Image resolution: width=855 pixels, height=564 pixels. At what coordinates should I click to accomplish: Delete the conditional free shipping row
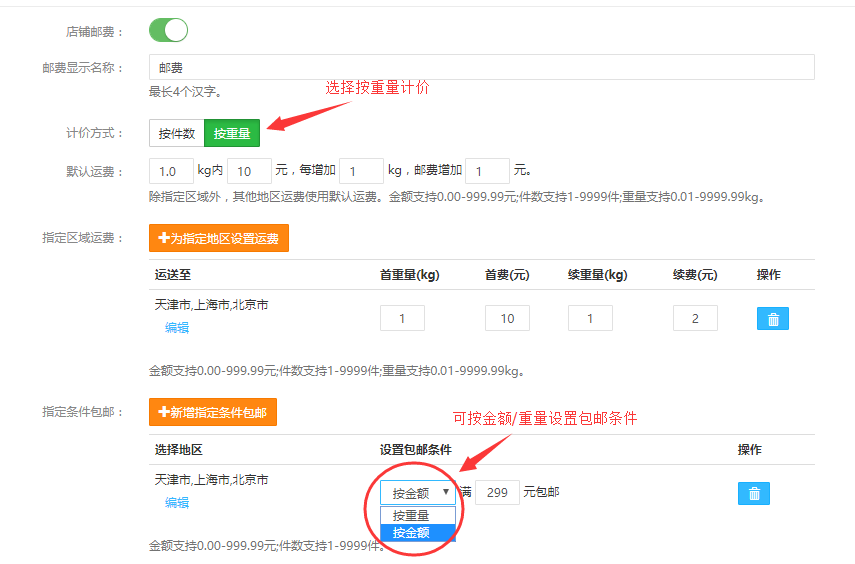tap(754, 493)
